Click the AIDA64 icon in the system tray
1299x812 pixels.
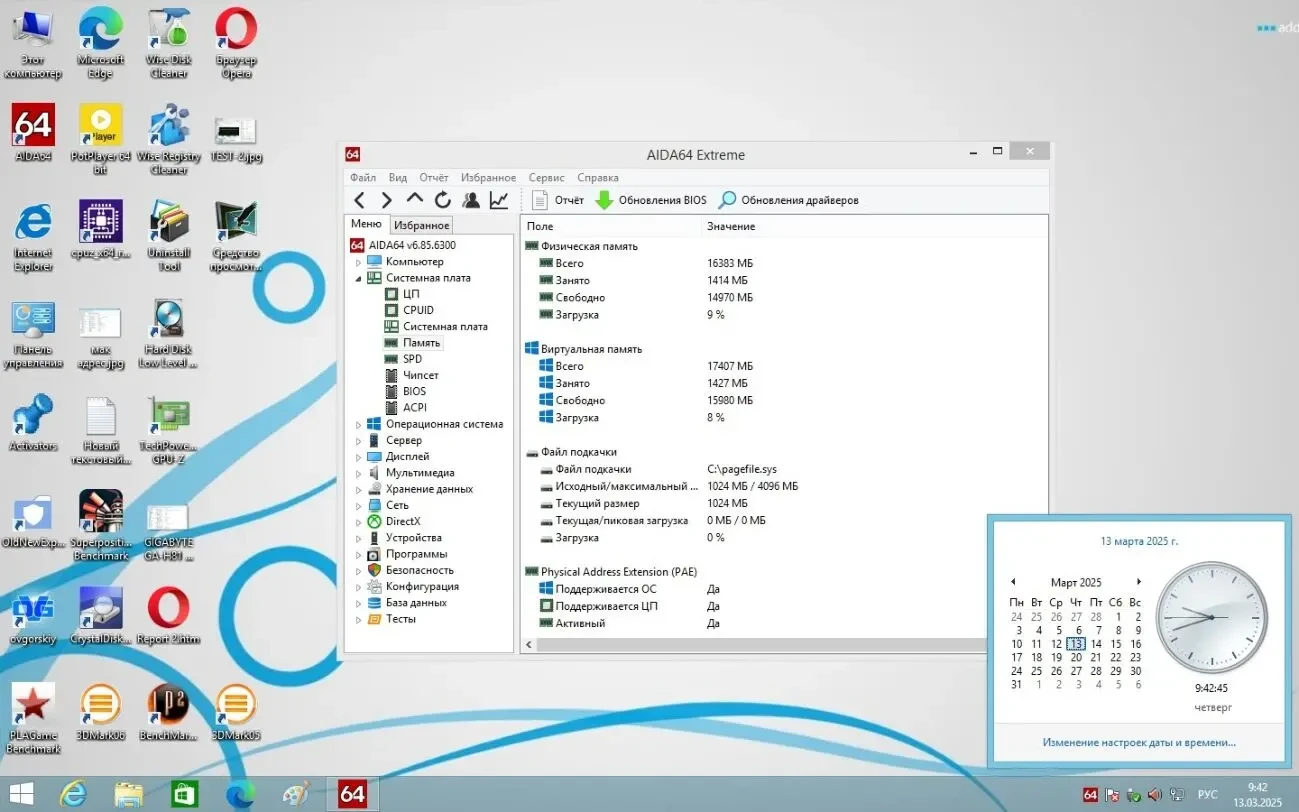point(1090,794)
